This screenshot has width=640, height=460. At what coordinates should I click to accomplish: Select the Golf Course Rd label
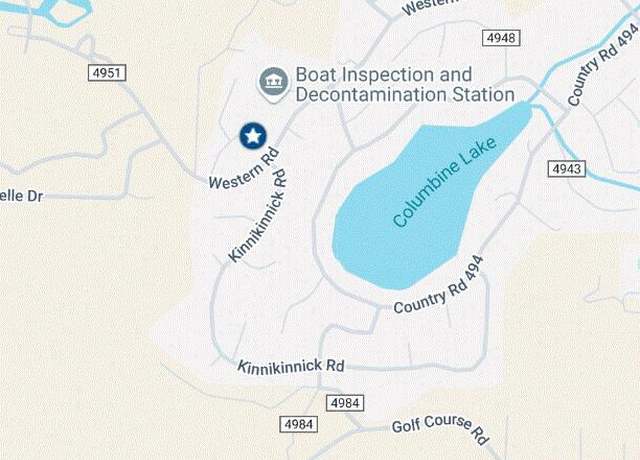440,430
